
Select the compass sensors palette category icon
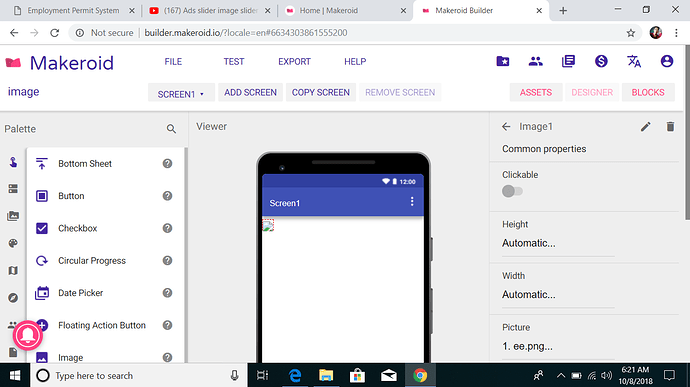click(x=13, y=298)
